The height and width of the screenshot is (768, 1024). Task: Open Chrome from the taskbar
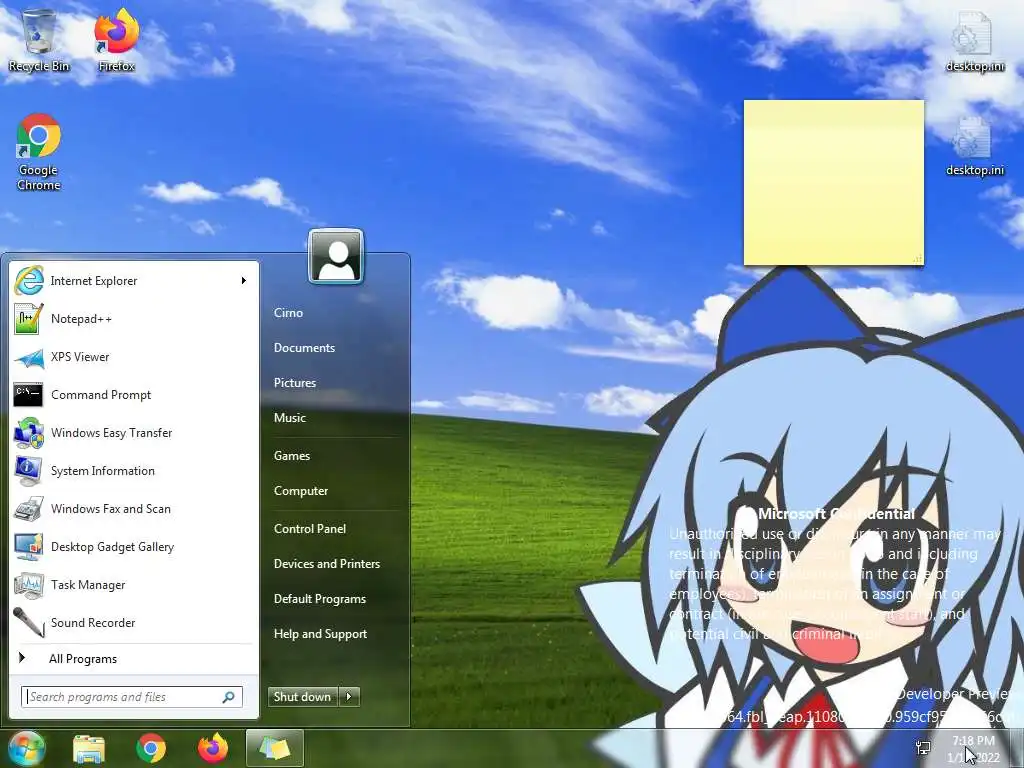[151, 748]
